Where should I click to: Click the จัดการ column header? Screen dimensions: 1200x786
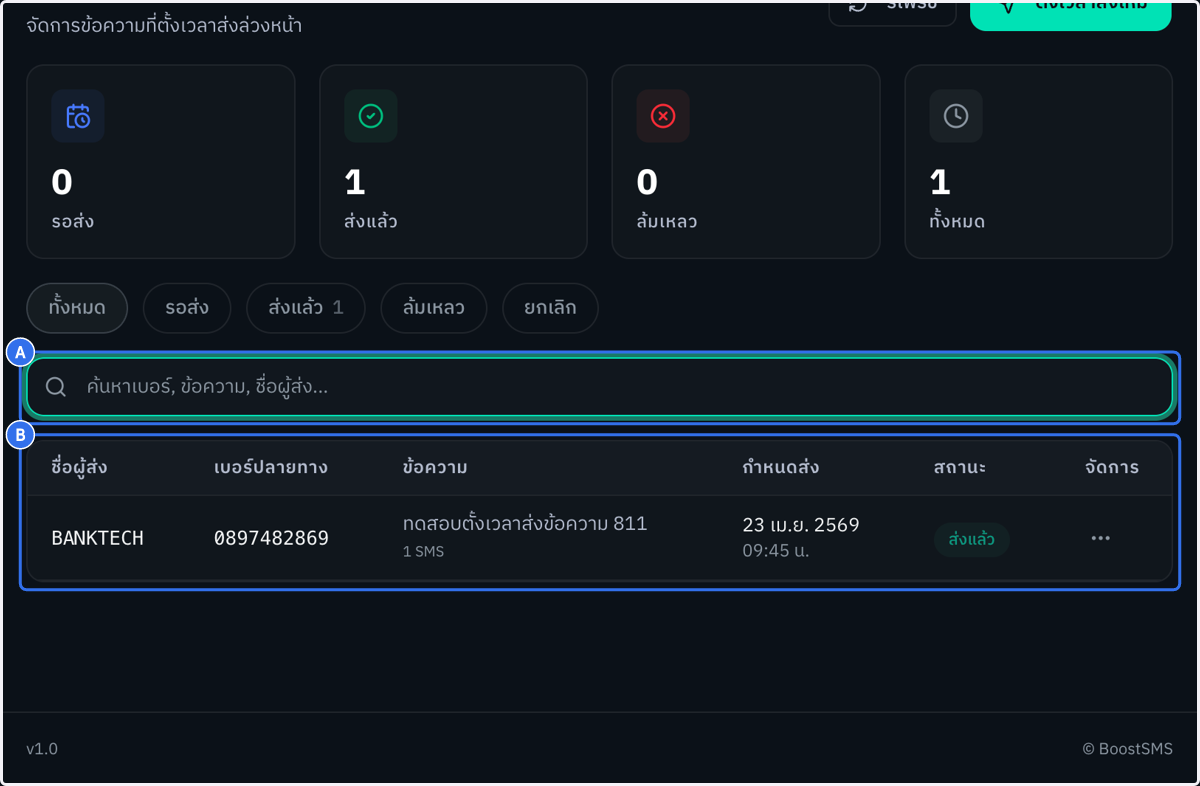pos(1112,467)
